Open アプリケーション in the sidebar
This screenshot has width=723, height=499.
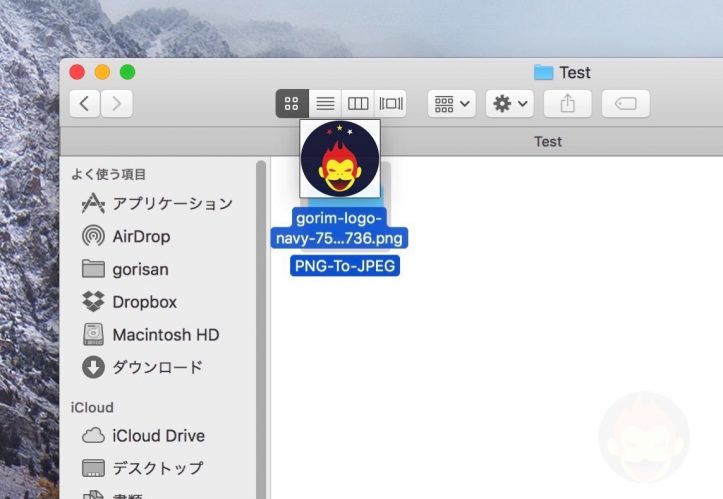click(157, 203)
